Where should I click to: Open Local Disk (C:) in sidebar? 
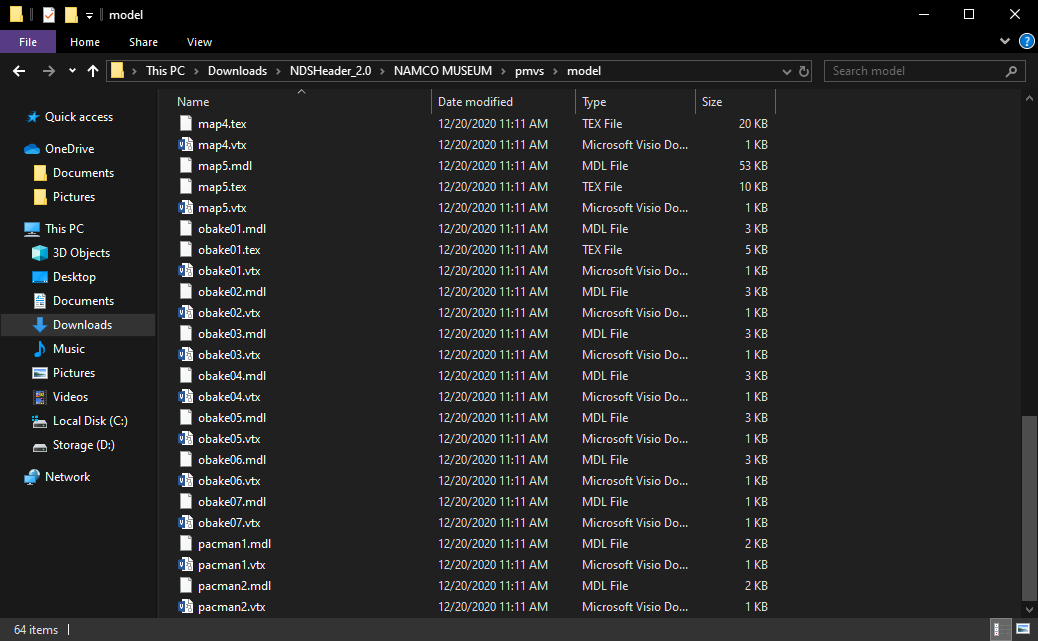click(x=90, y=421)
